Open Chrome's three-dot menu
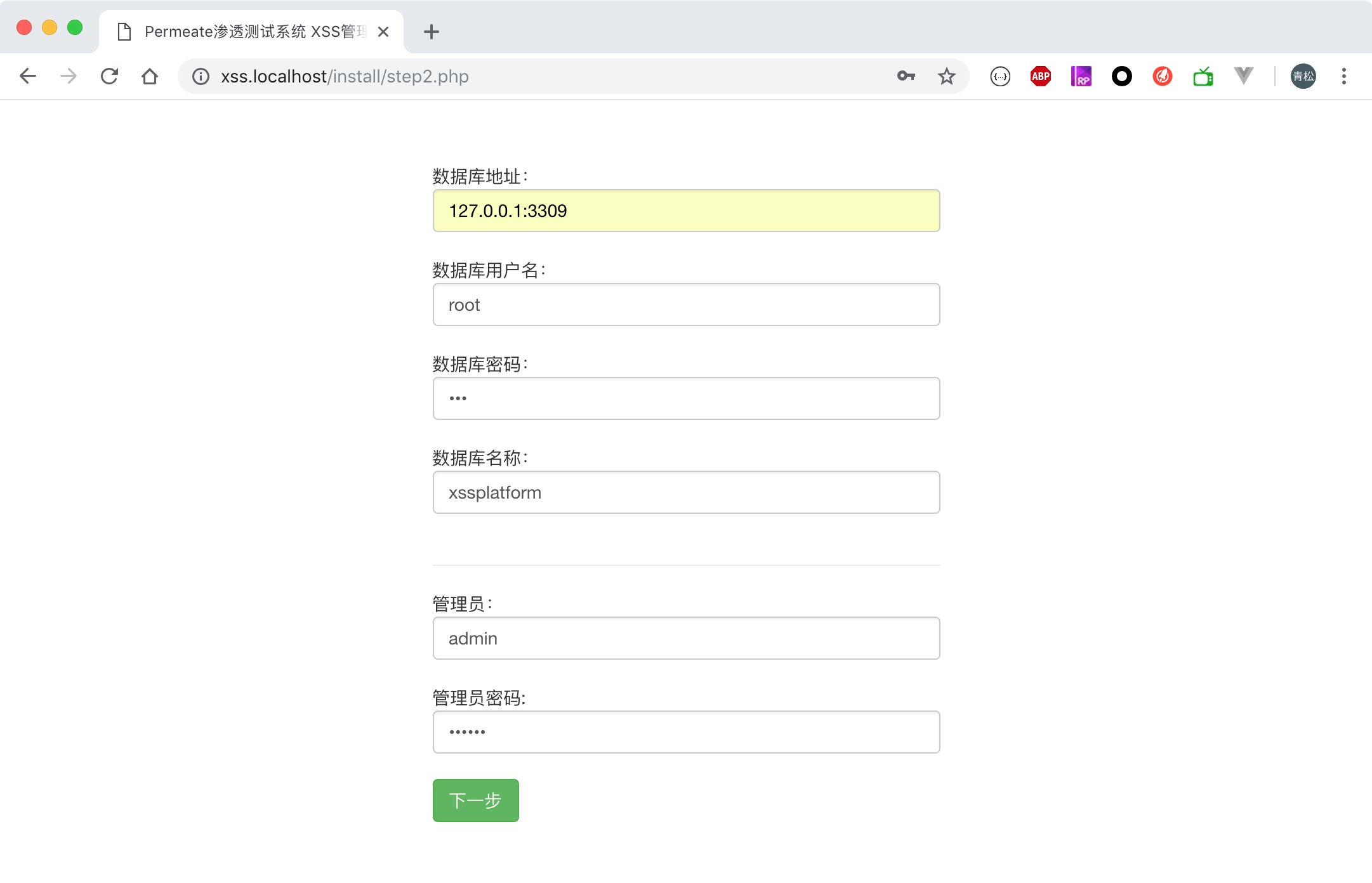 pos(1344,76)
